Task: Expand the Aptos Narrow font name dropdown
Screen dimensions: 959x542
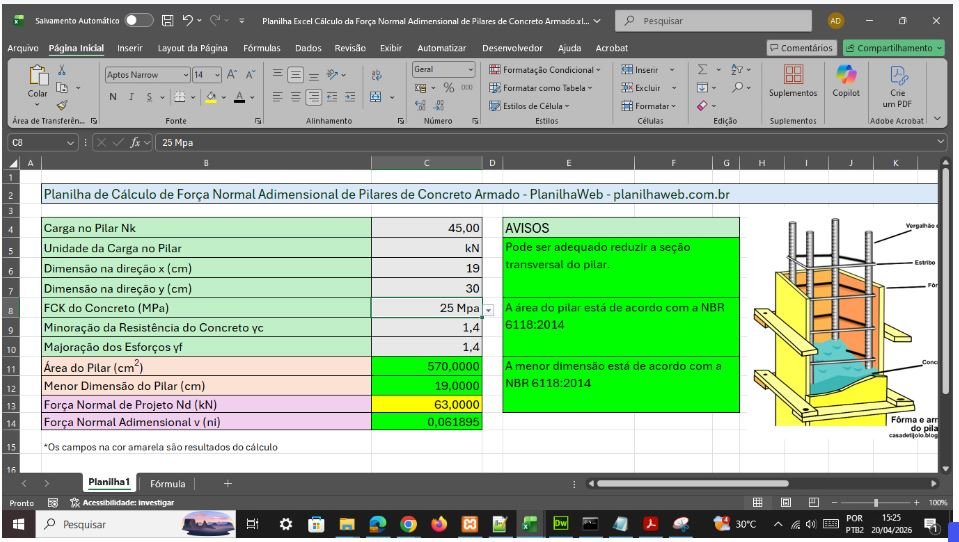Action: click(185, 74)
